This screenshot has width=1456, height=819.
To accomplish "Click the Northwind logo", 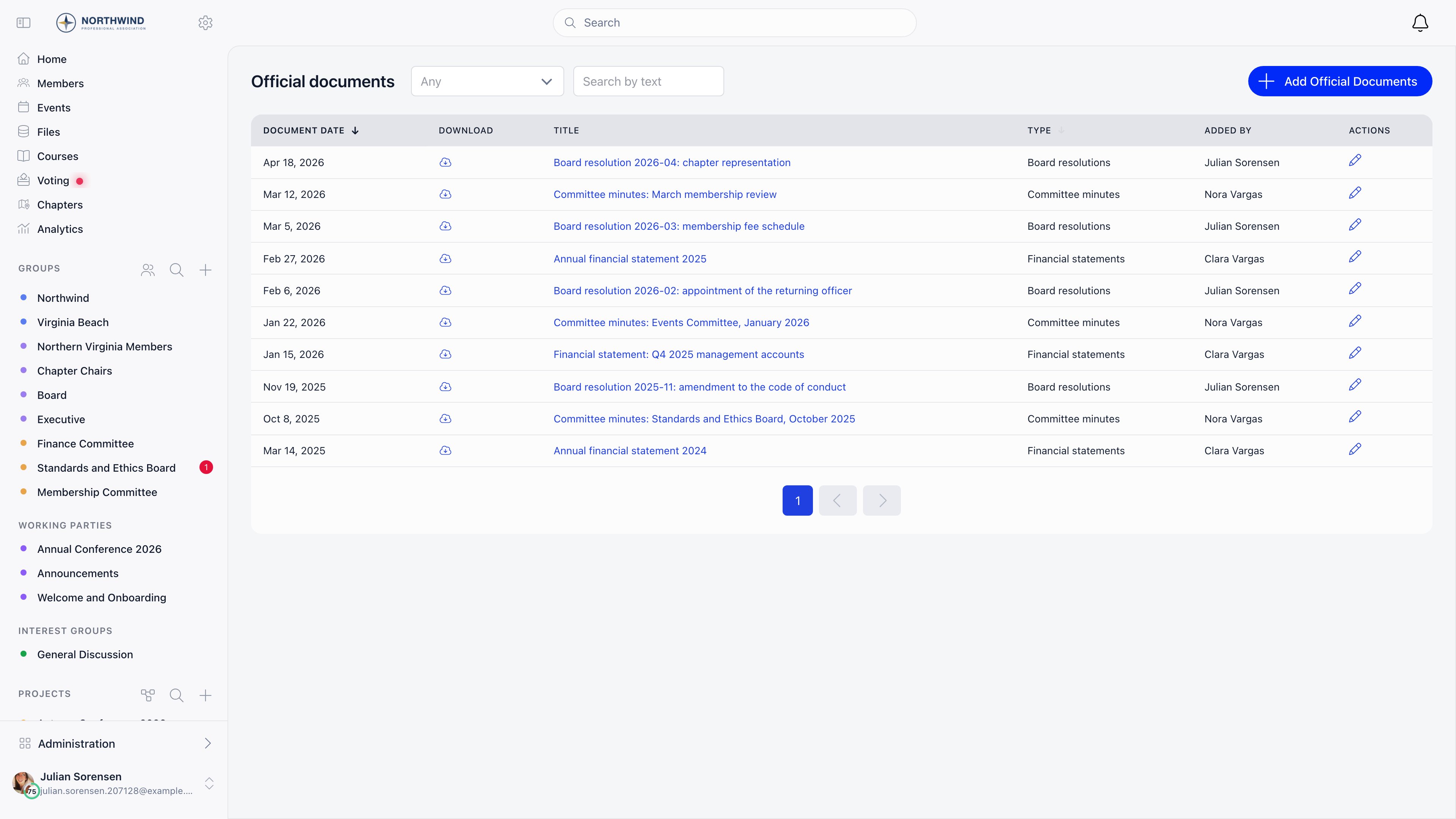I will [100, 23].
